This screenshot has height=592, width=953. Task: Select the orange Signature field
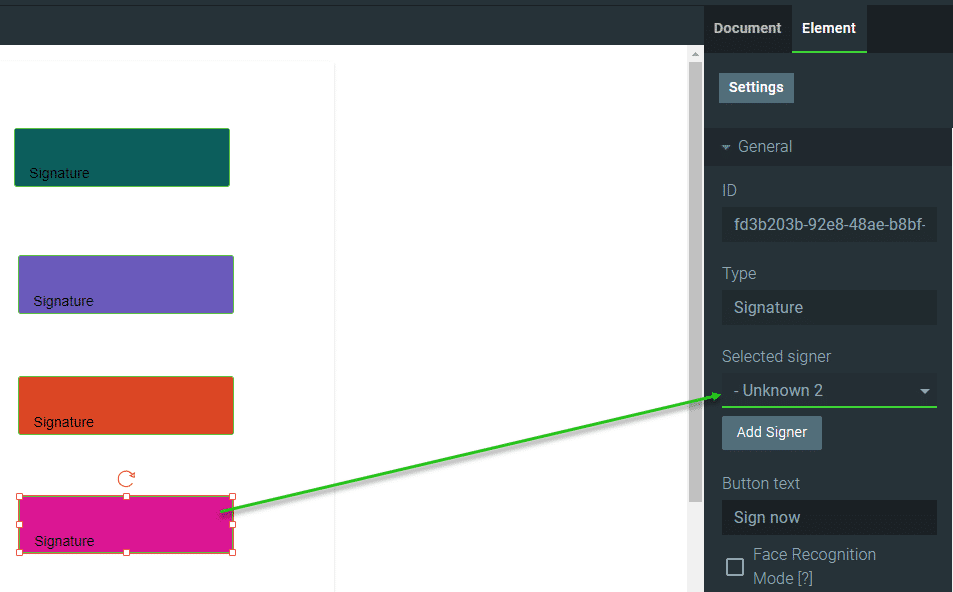coord(126,405)
